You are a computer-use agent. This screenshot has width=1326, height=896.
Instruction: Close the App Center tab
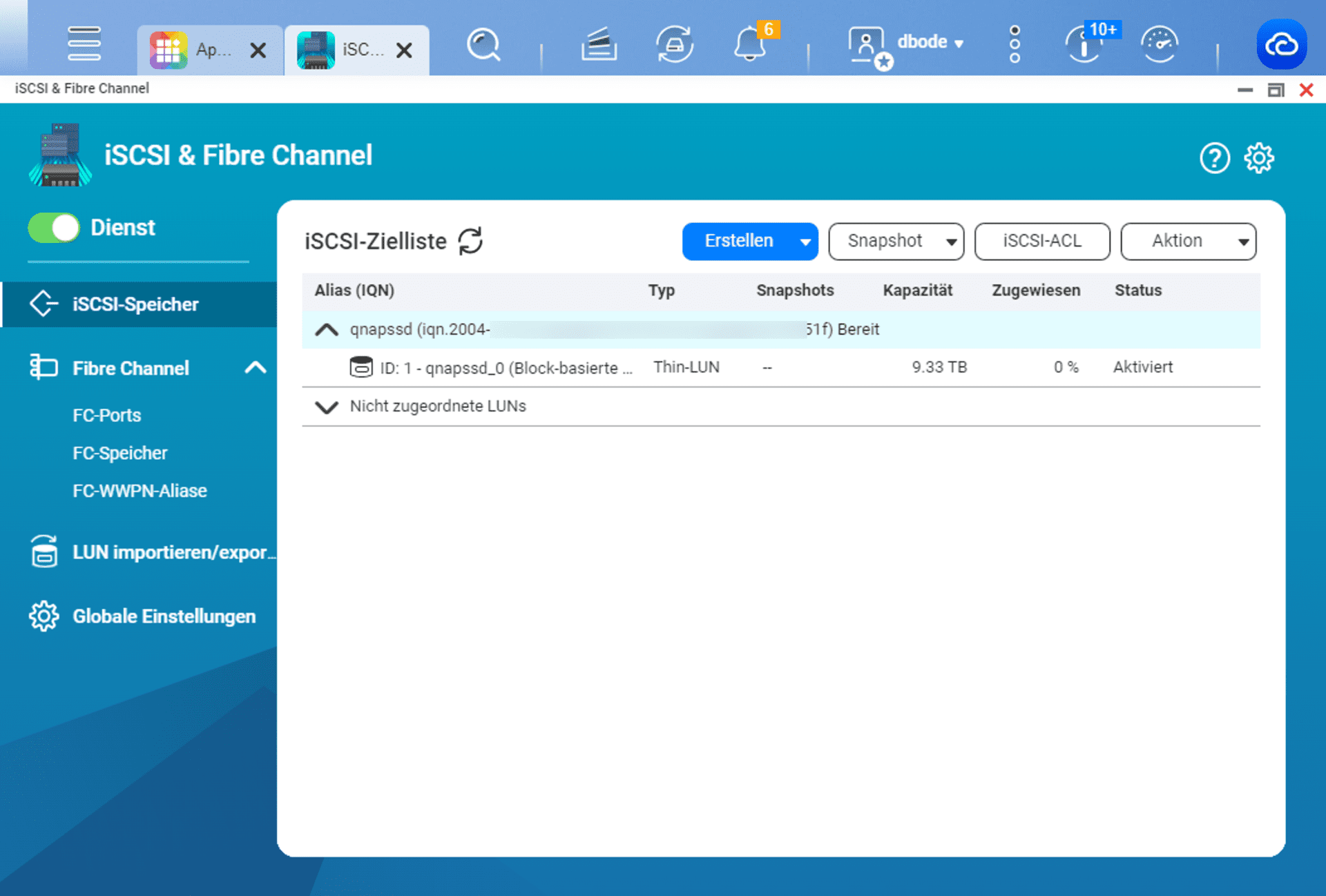coord(258,50)
